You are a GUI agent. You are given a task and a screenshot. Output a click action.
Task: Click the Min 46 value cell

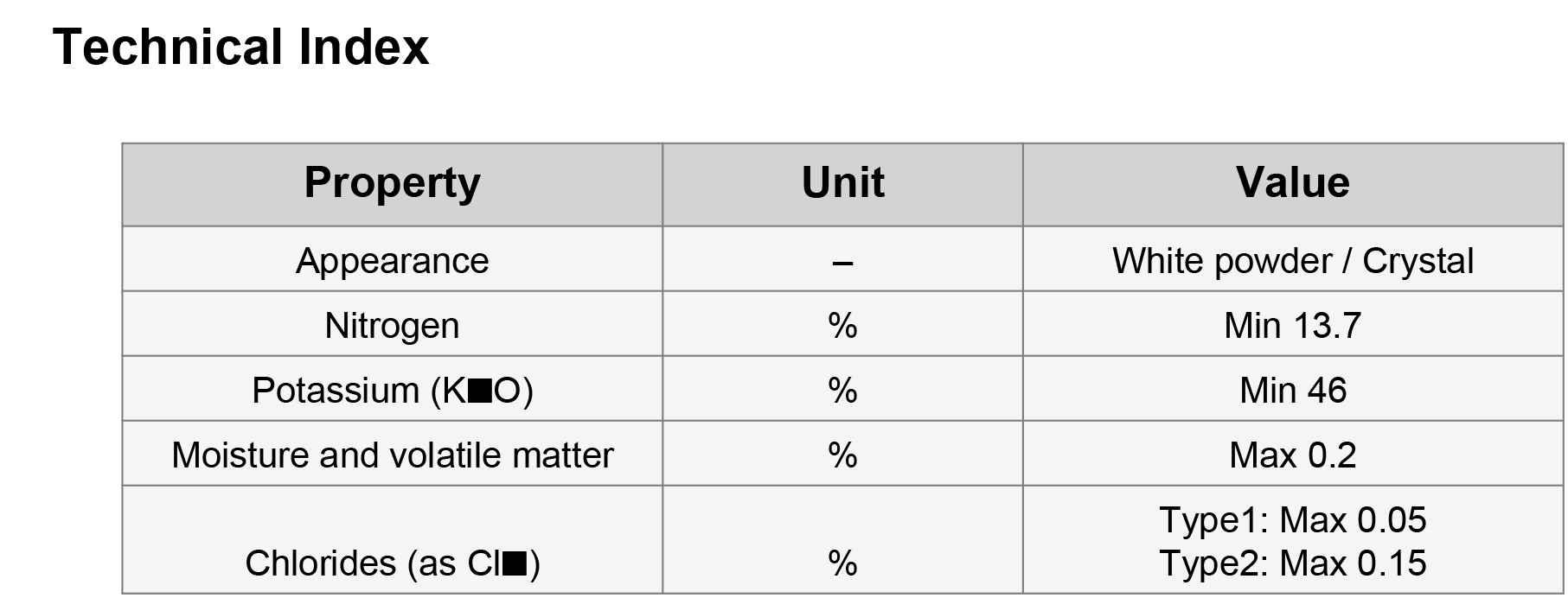[1292, 391]
